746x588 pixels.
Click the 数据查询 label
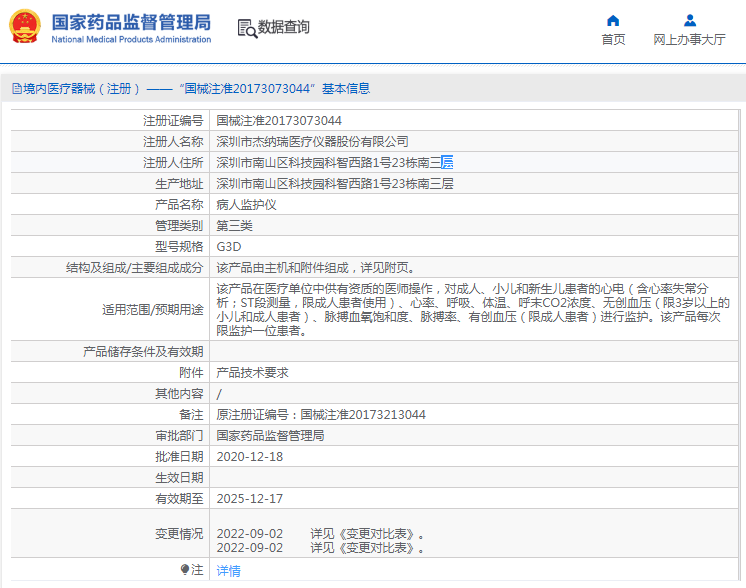(284, 27)
